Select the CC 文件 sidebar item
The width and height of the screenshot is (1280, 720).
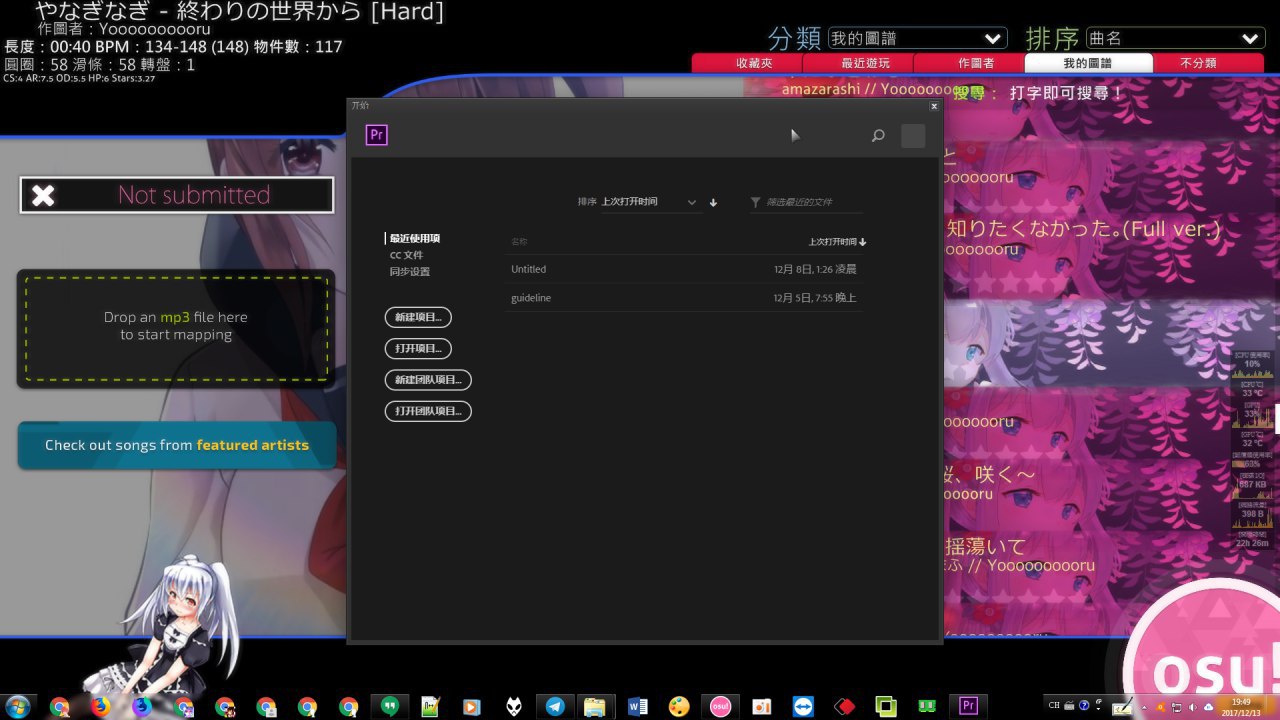tap(406, 255)
